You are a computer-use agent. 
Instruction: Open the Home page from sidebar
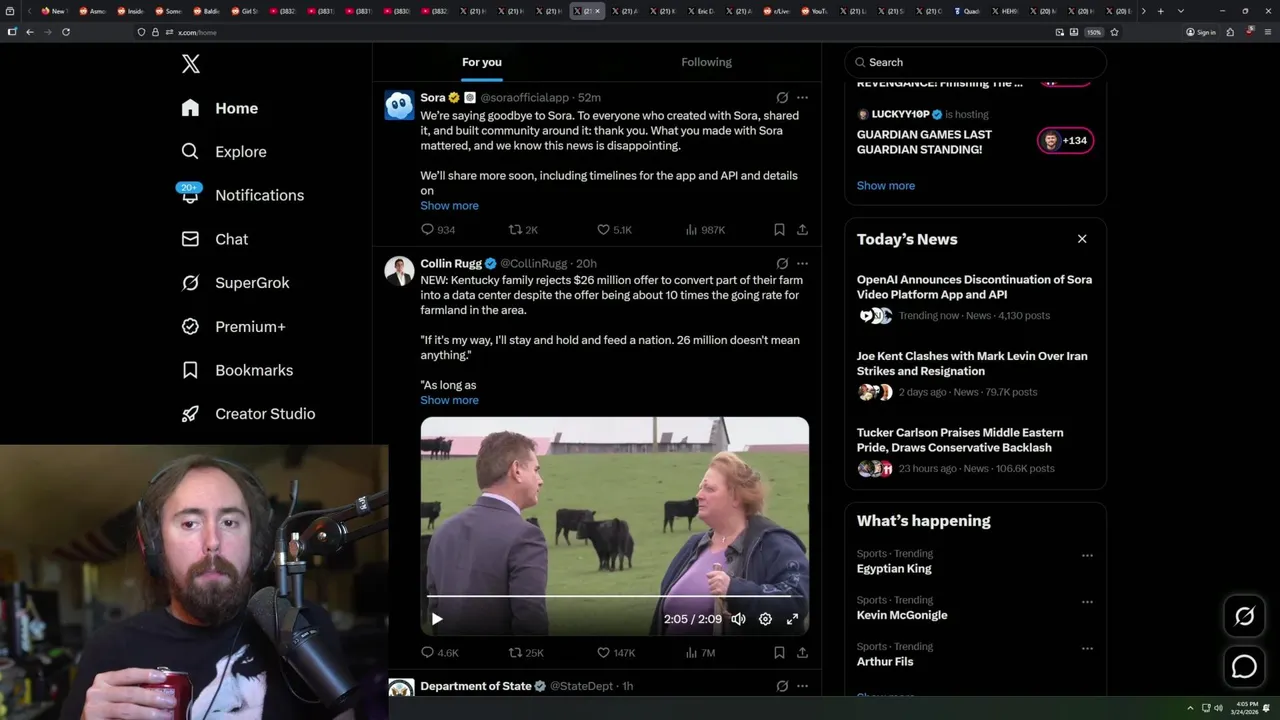click(x=220, y=108)
